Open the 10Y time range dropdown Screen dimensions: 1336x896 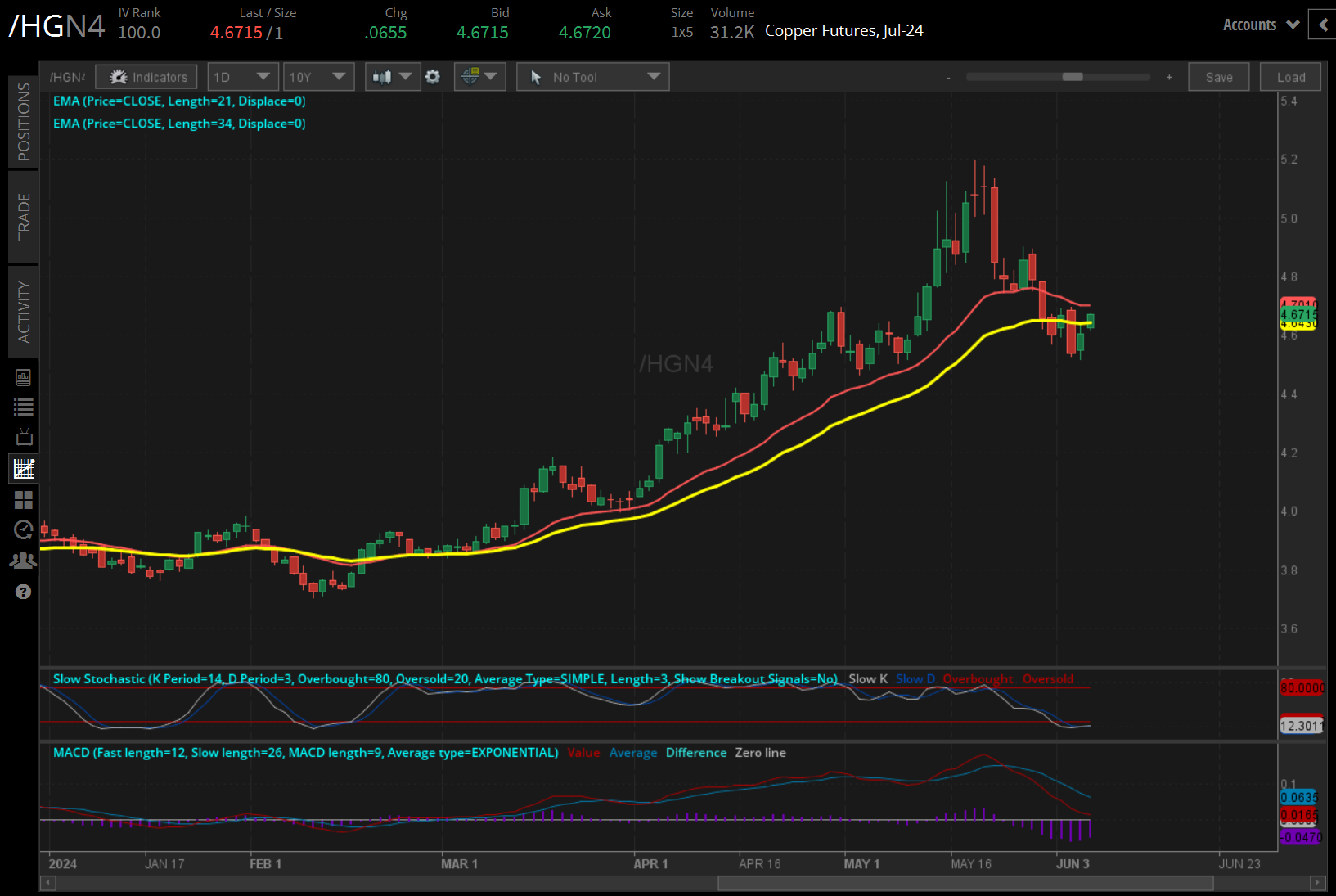click(x=318, y=77)
